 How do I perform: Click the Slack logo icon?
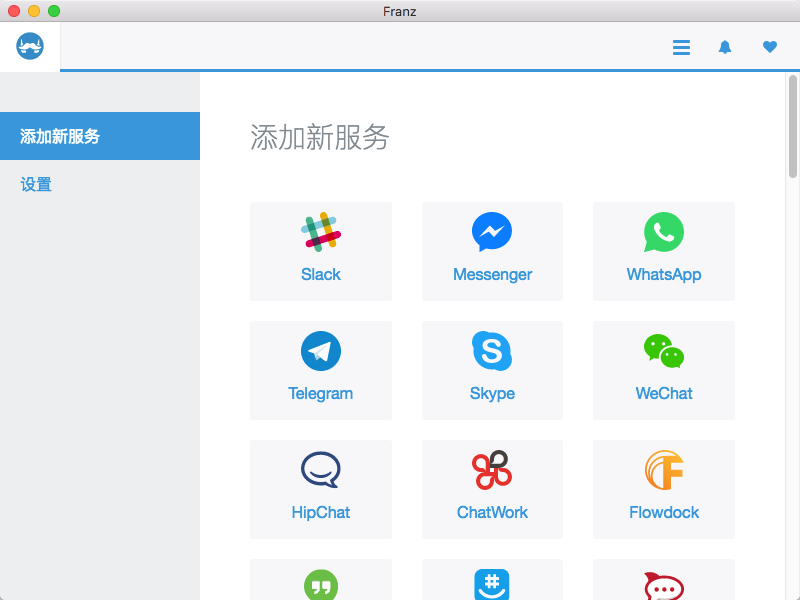pyautogui.click(x=321, y=232)
